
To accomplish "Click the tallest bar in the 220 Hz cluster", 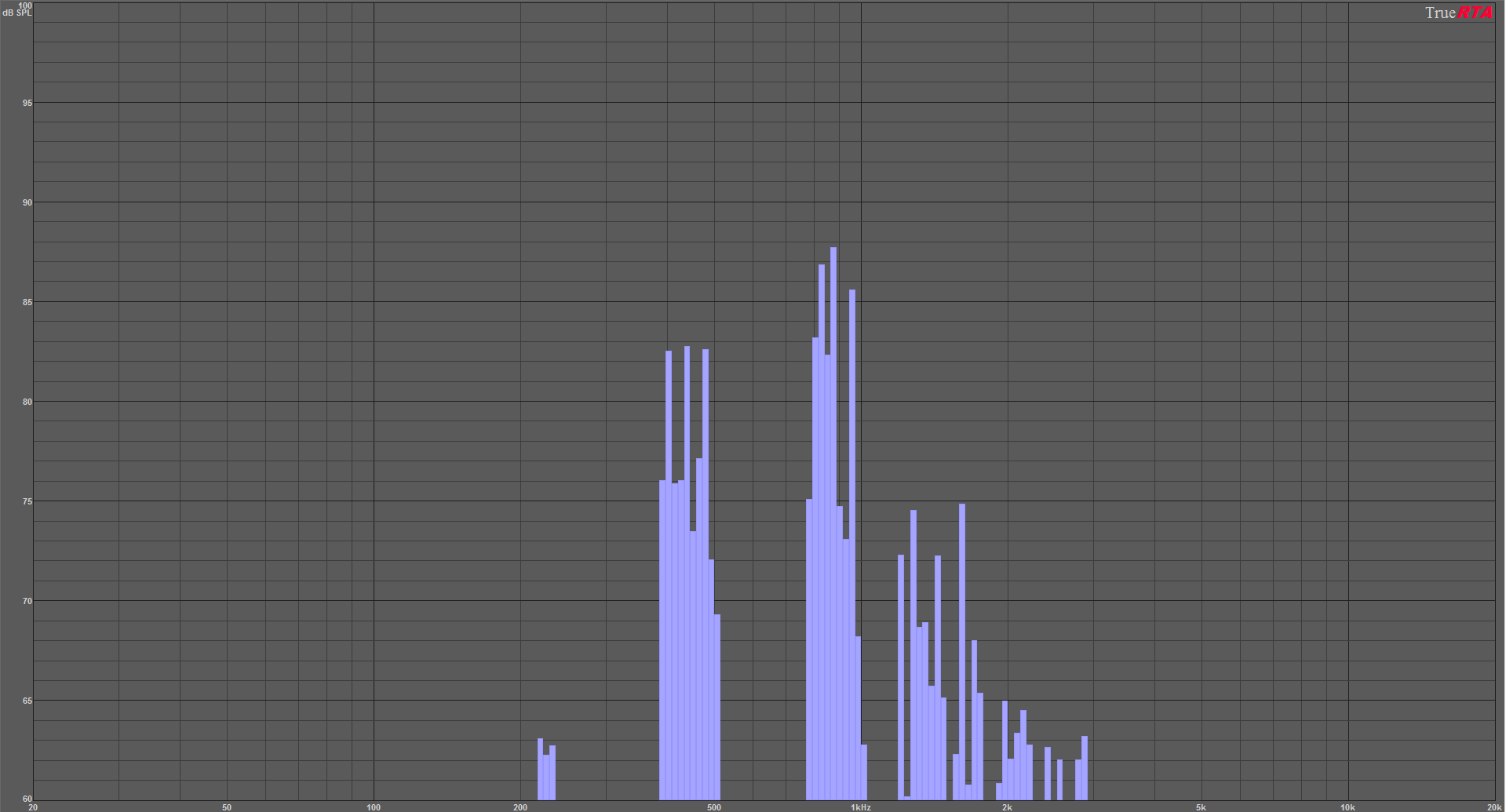I will click(x=540, y=769).
